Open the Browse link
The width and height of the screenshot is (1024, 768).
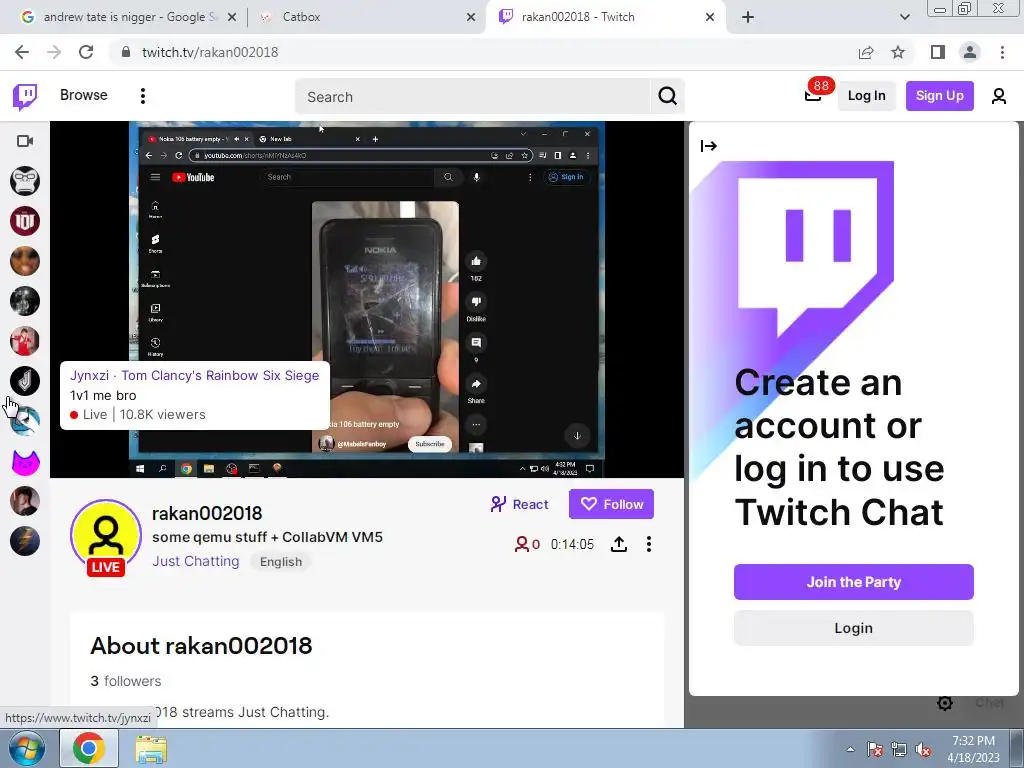[x=84, y=95]
